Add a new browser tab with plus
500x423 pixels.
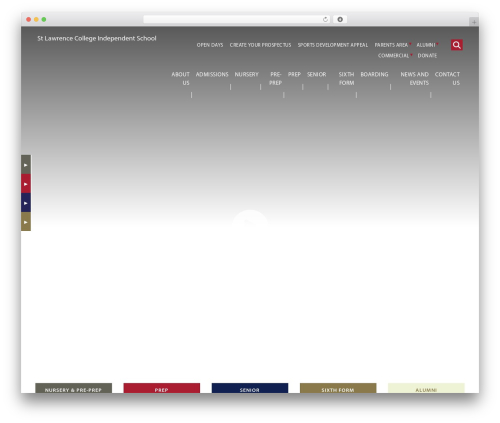474,22
